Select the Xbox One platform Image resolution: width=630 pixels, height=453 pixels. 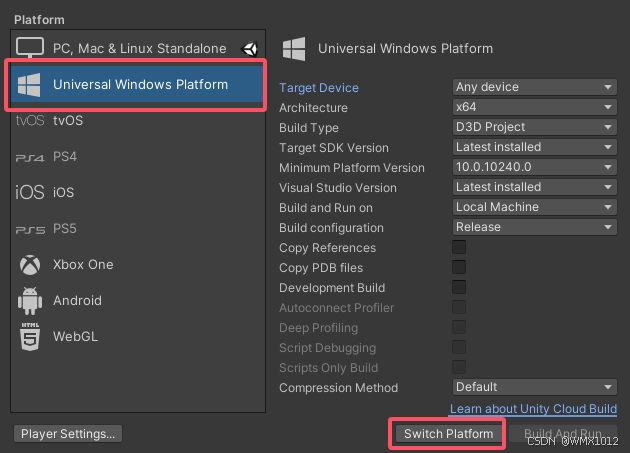click(x=138, y=265)
